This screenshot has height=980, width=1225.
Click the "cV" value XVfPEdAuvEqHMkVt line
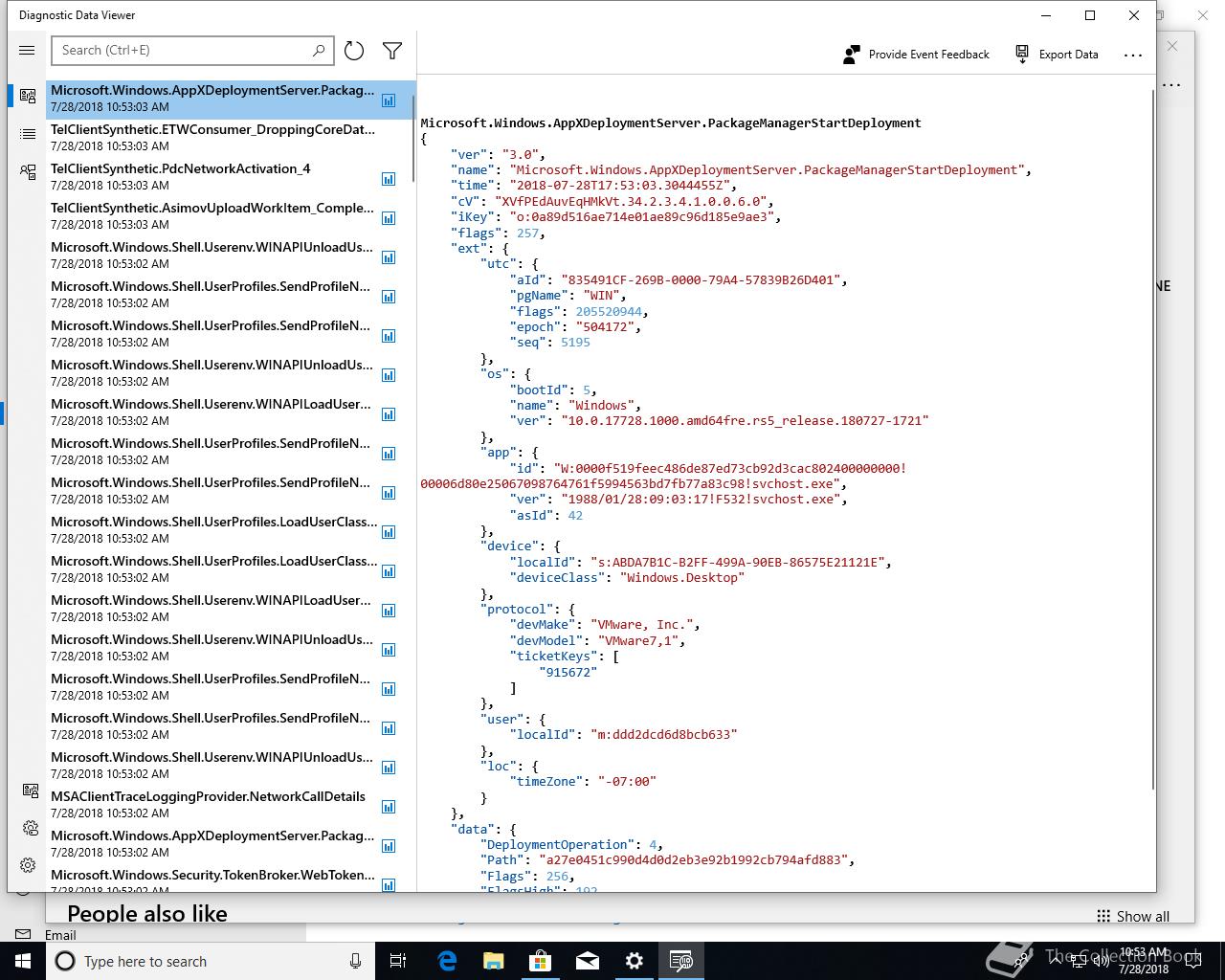click(612, 201)
